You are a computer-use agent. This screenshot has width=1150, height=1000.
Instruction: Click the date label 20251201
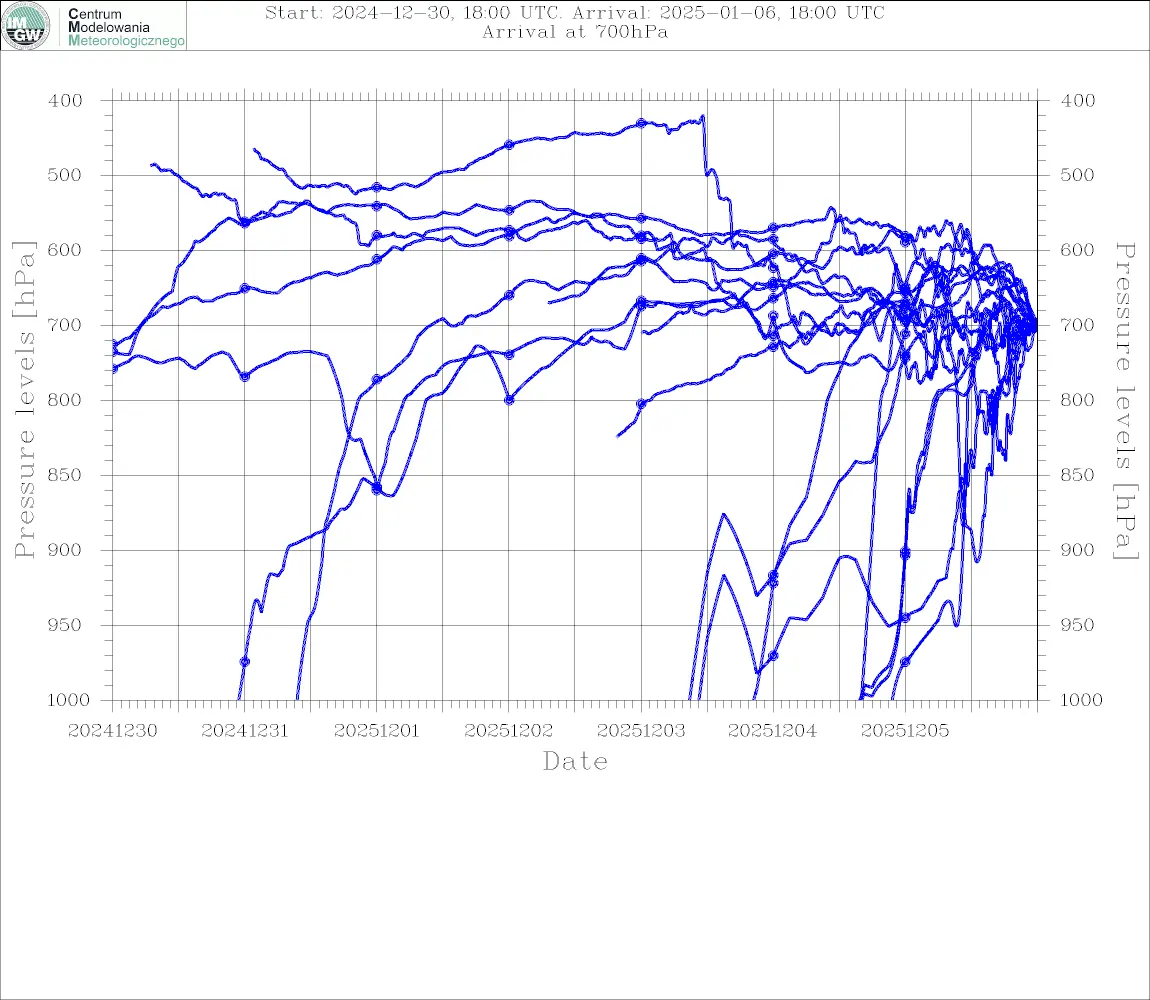pyautogui.click(x=376, y=731)
